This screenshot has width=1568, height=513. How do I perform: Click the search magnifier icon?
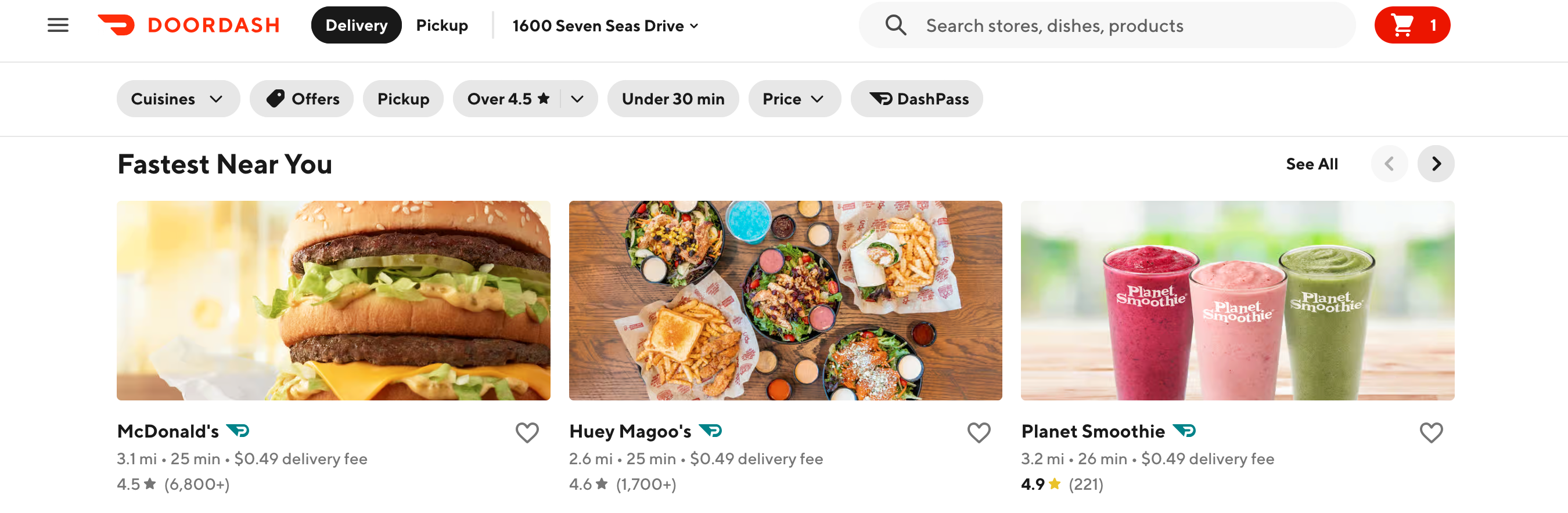coord(895,26)
